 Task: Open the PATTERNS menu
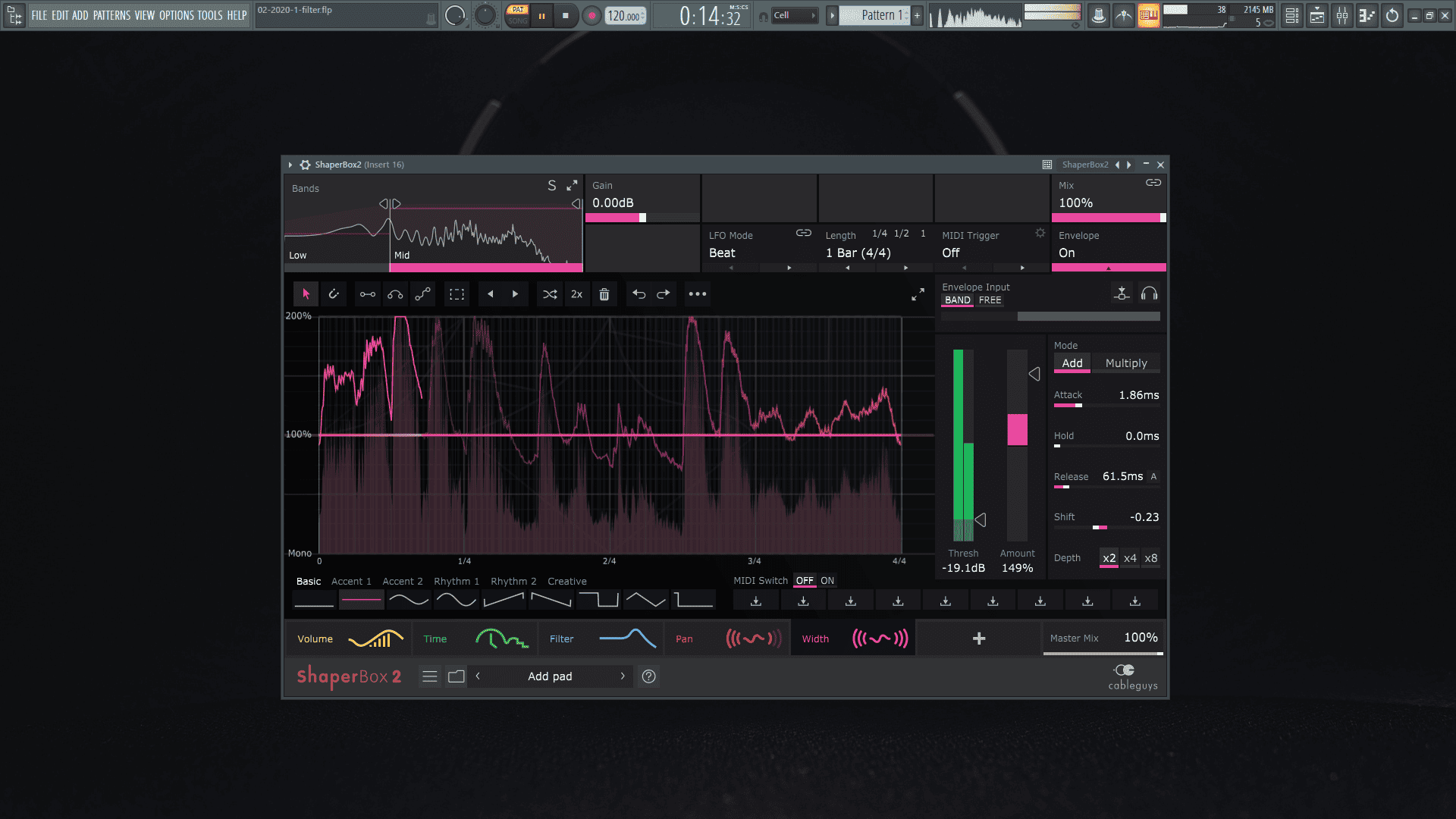[x=111, y=15]
